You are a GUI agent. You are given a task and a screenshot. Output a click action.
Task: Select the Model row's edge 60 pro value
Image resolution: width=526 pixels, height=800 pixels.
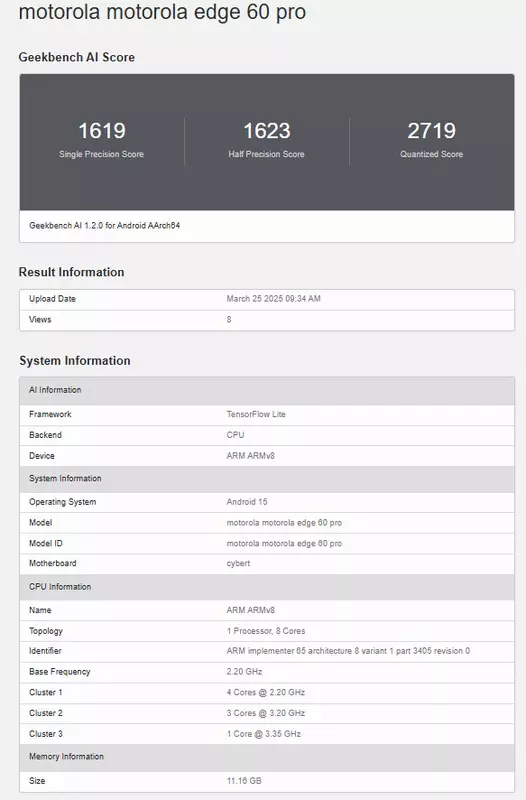coord(284,523)
